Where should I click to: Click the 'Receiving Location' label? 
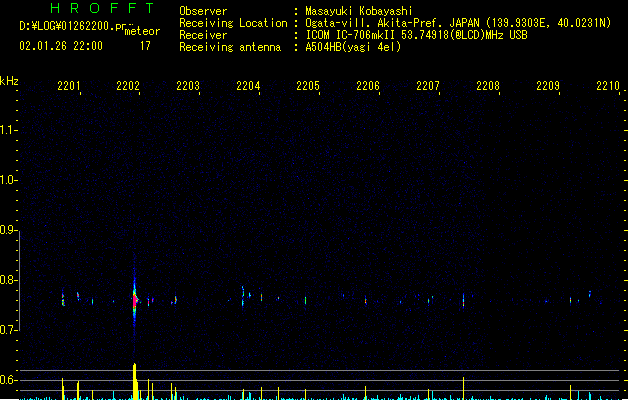(233, 23)
